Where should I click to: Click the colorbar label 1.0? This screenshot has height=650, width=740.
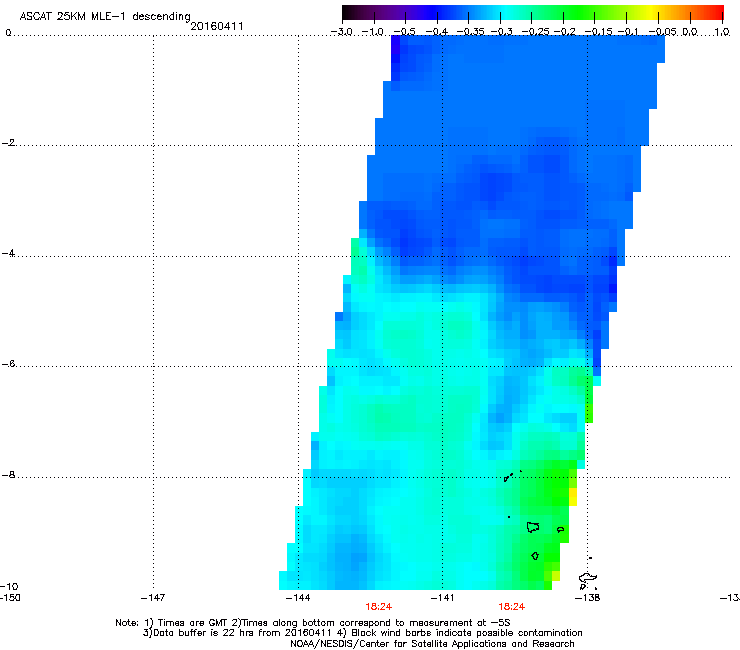722,32
